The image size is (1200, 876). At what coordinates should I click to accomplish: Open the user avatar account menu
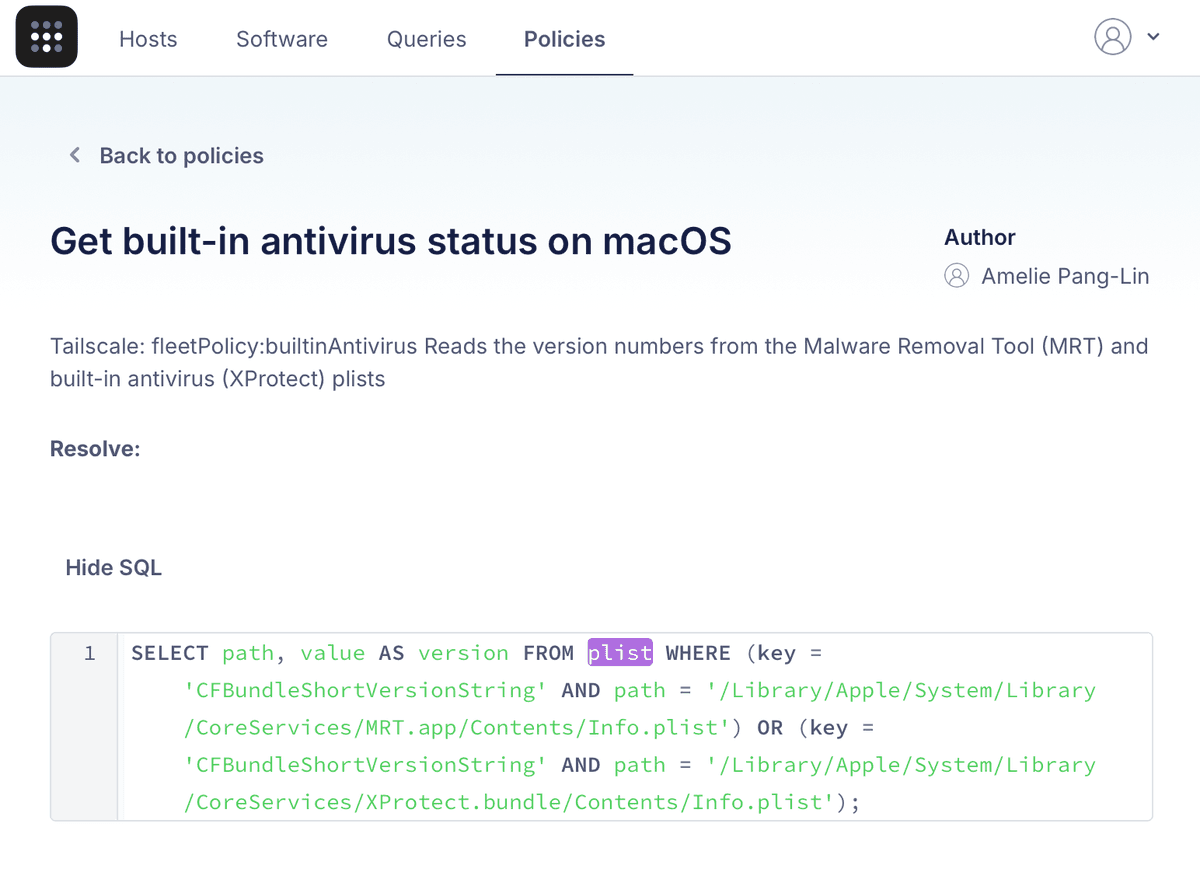pos(1112,37)
